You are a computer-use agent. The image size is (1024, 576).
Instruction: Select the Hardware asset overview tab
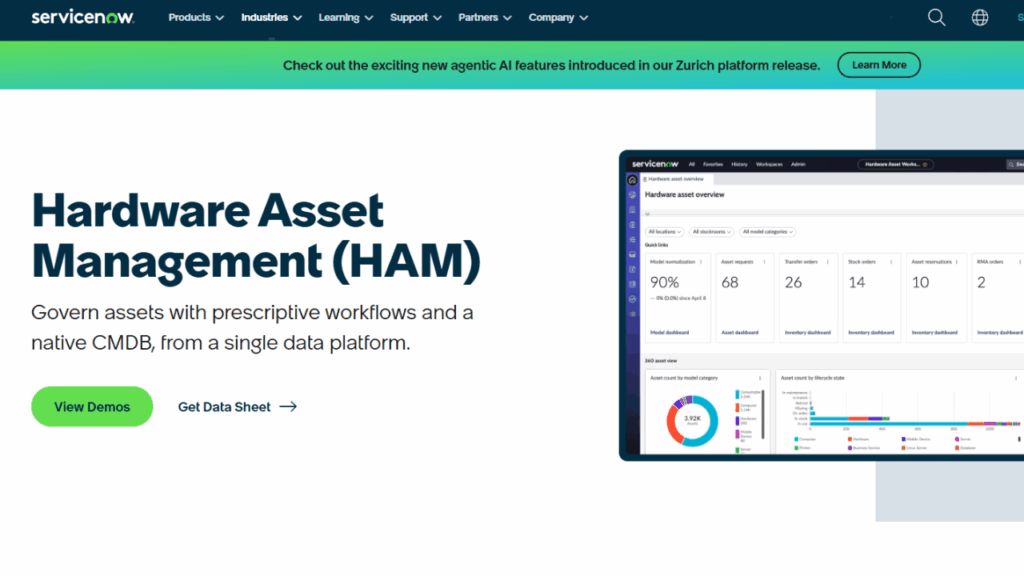point(675,179)
